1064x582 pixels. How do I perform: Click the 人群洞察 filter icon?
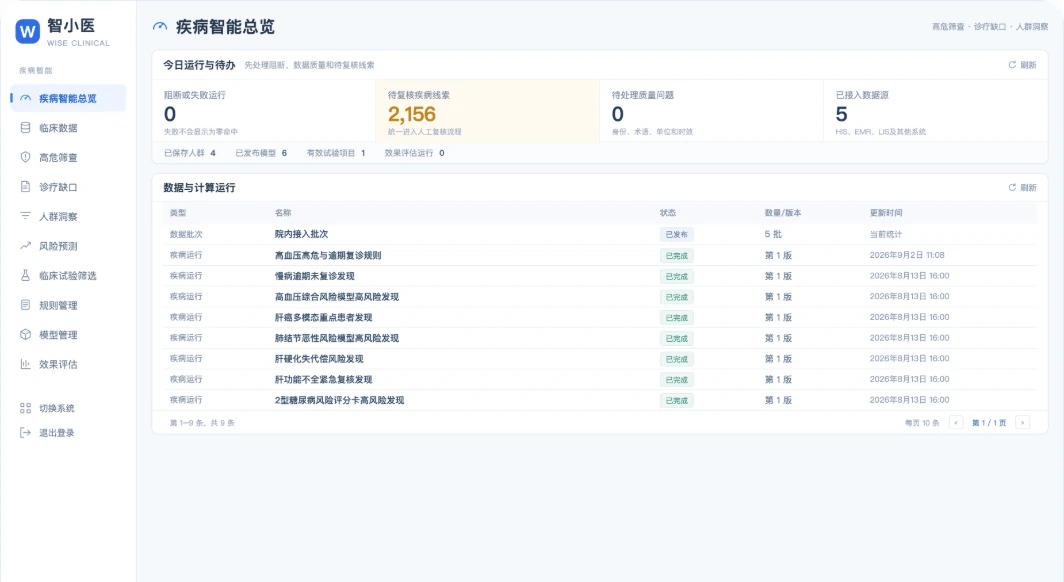pos(25,216)
